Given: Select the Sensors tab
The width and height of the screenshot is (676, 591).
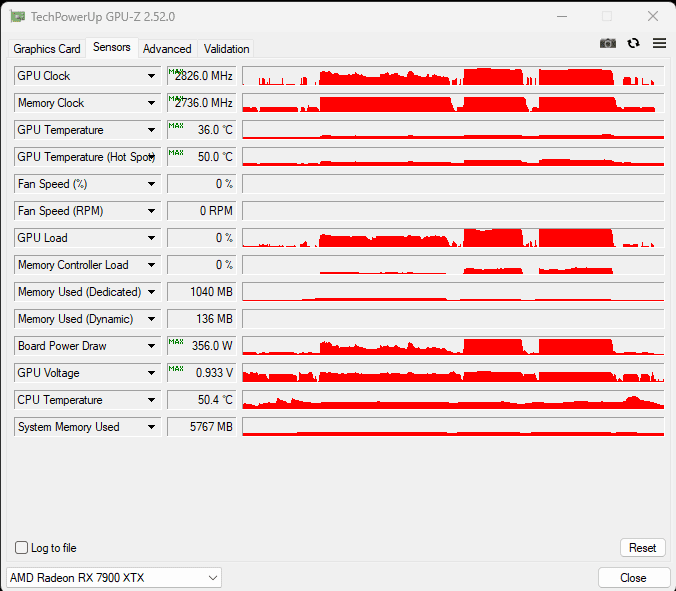Looking at the screenshot, I should pyautogui.click(x=112, y=47).
